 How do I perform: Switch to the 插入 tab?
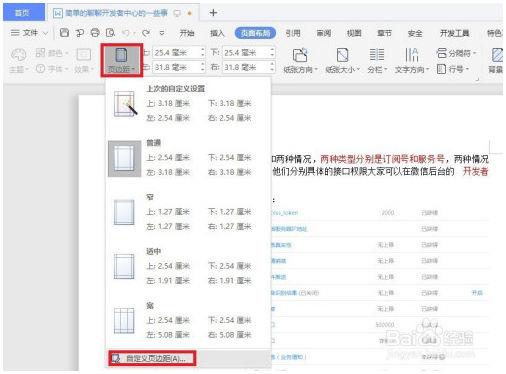click(x=217, y=33)
